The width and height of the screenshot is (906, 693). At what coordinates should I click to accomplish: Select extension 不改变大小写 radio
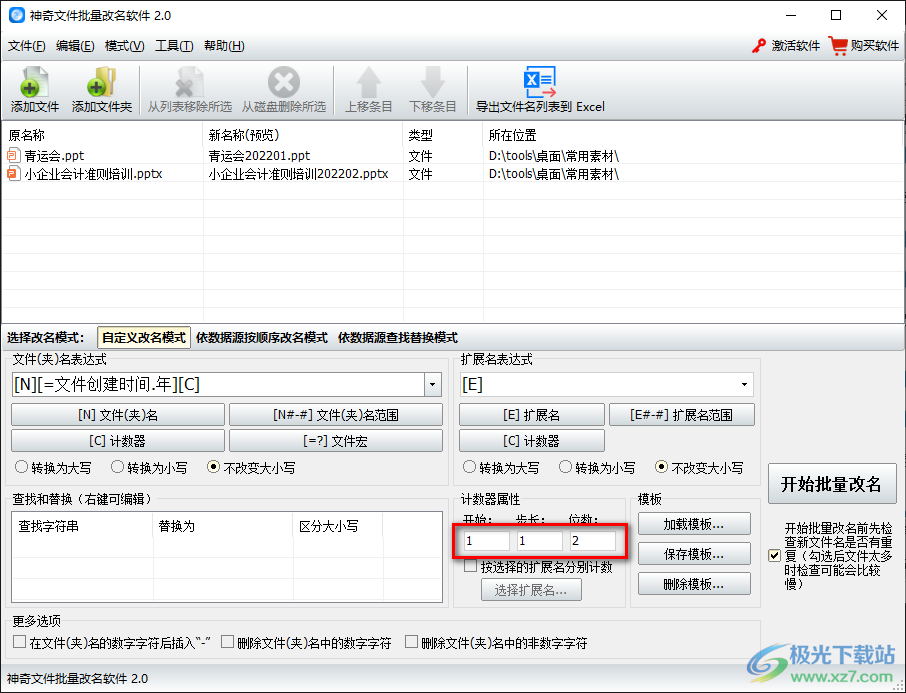[661, 467]
